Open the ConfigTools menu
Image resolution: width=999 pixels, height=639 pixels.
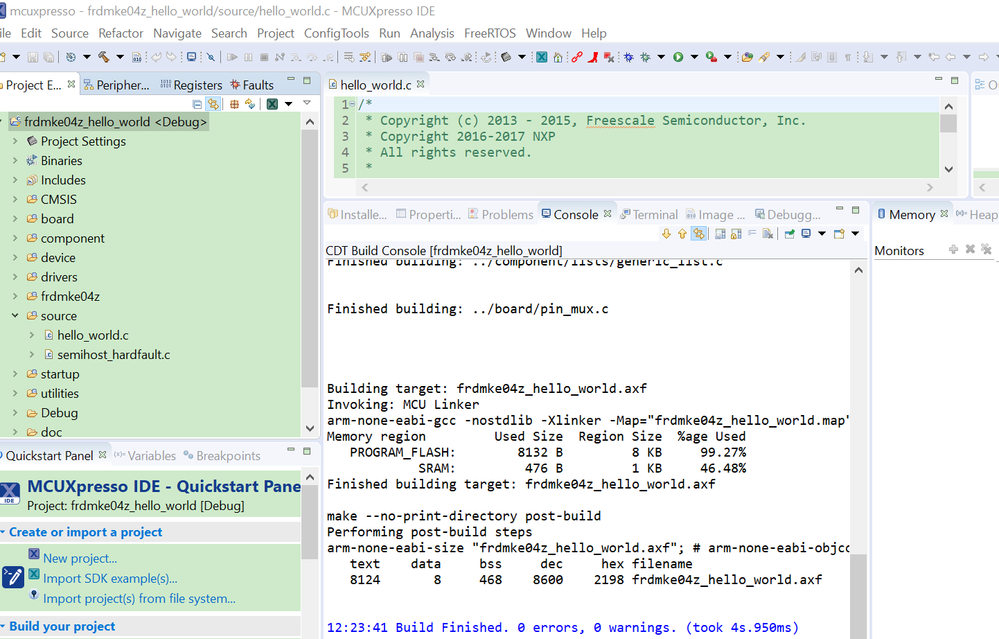[336, 33]
